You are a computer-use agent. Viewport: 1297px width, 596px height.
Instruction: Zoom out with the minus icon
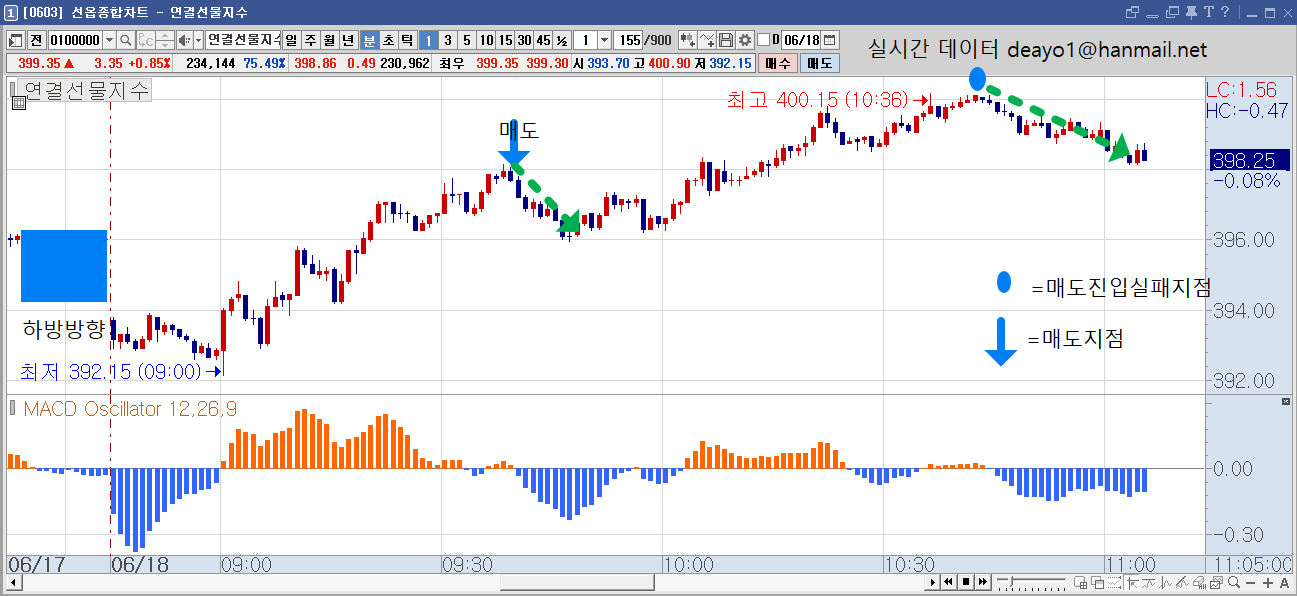[x=1251, y=582]
